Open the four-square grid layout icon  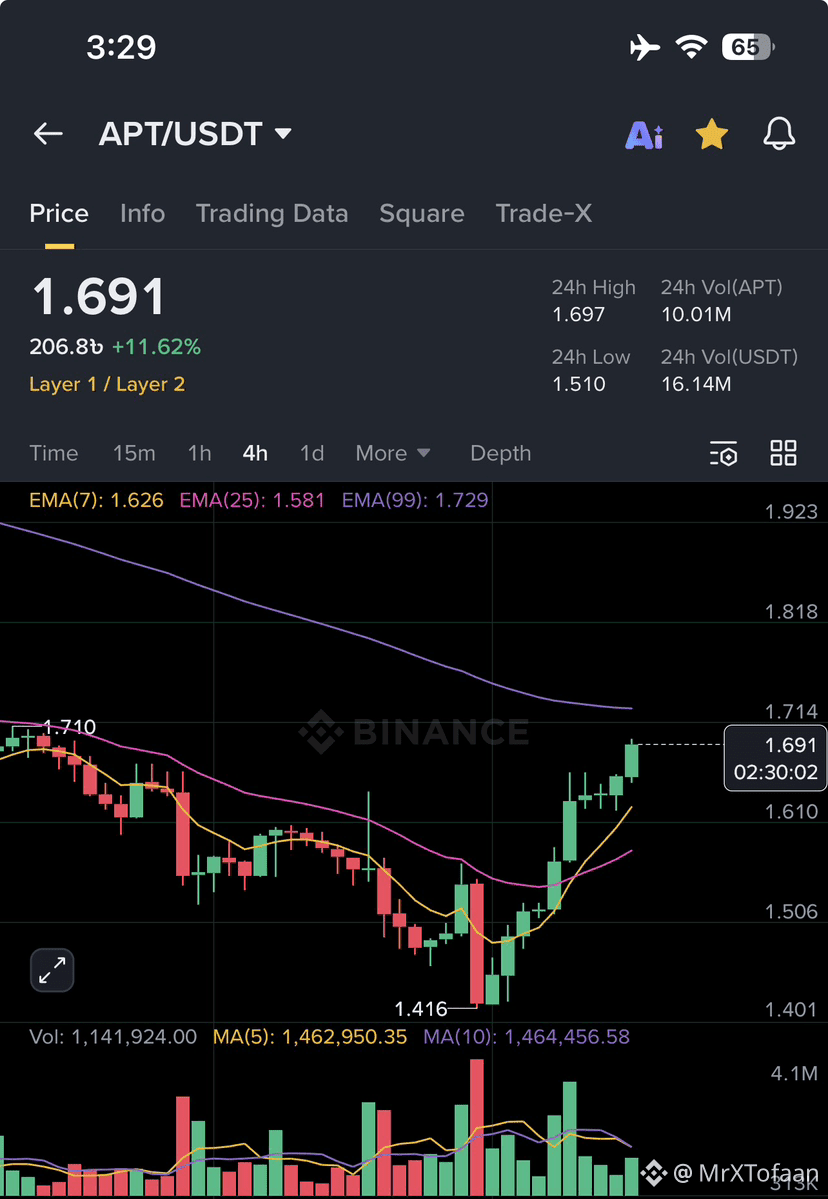[784, 453]
